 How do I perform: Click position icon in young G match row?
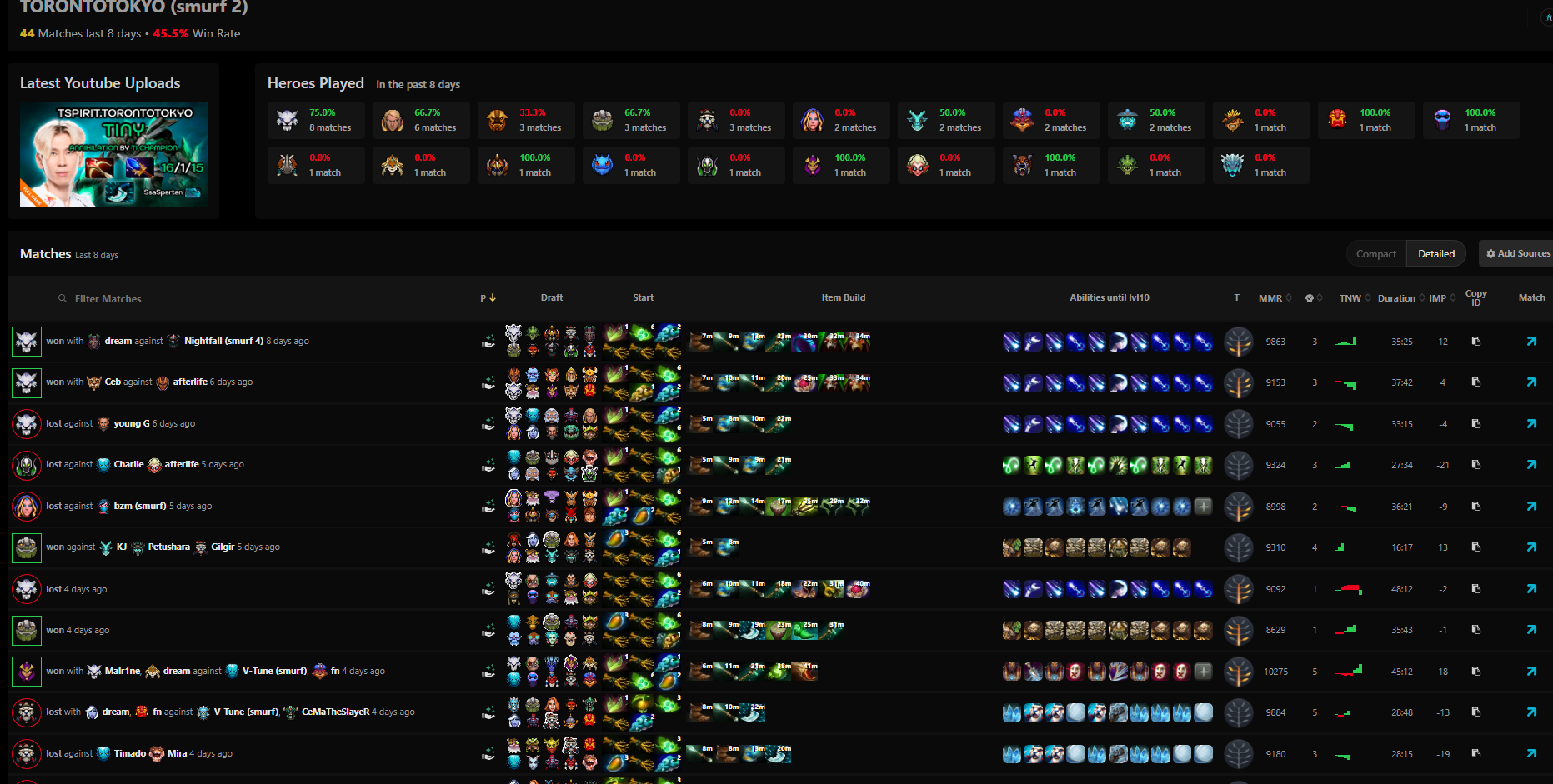[x=488, y=424]
